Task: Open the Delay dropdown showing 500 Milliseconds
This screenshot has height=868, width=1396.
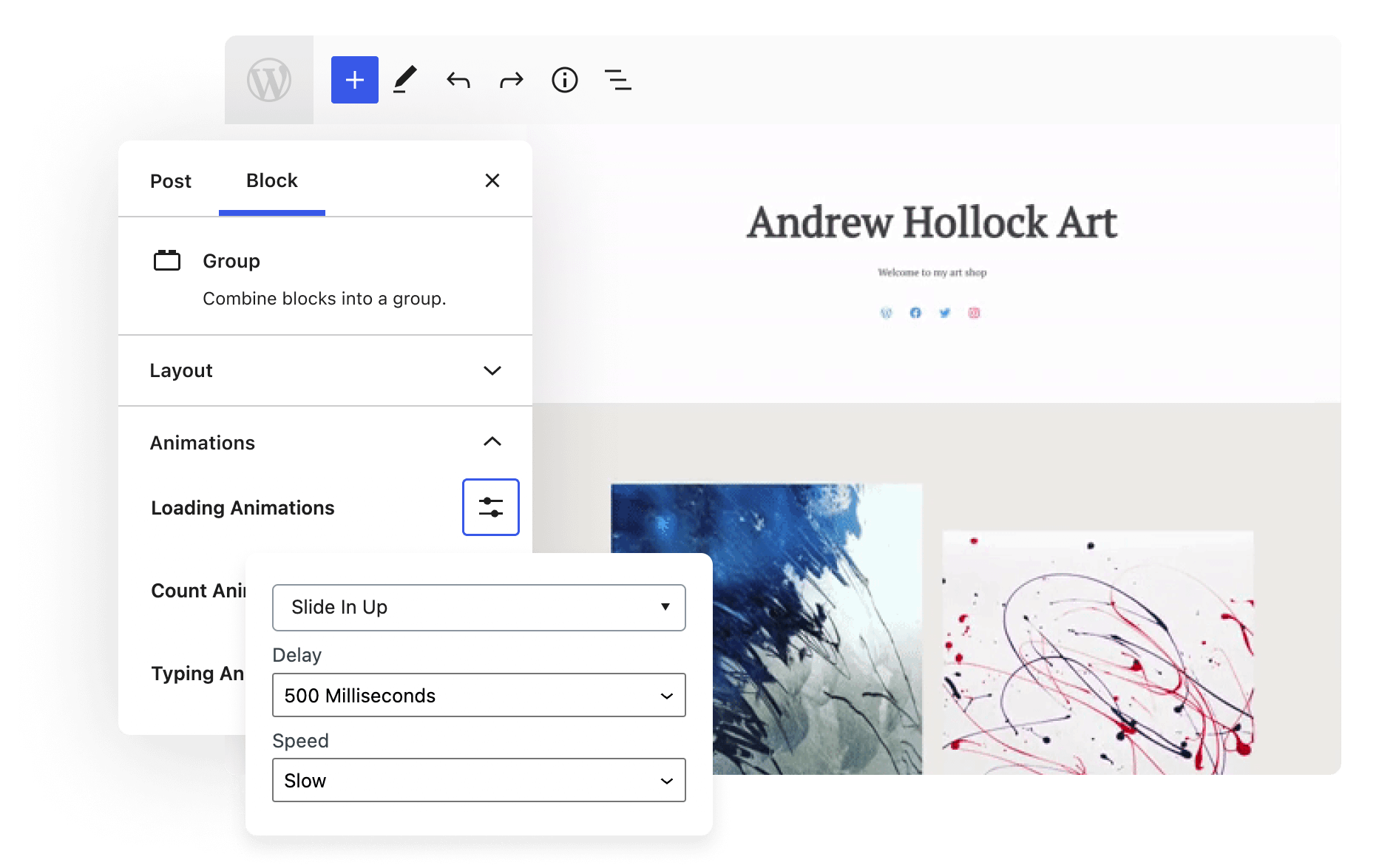Action: click(478, 695)
